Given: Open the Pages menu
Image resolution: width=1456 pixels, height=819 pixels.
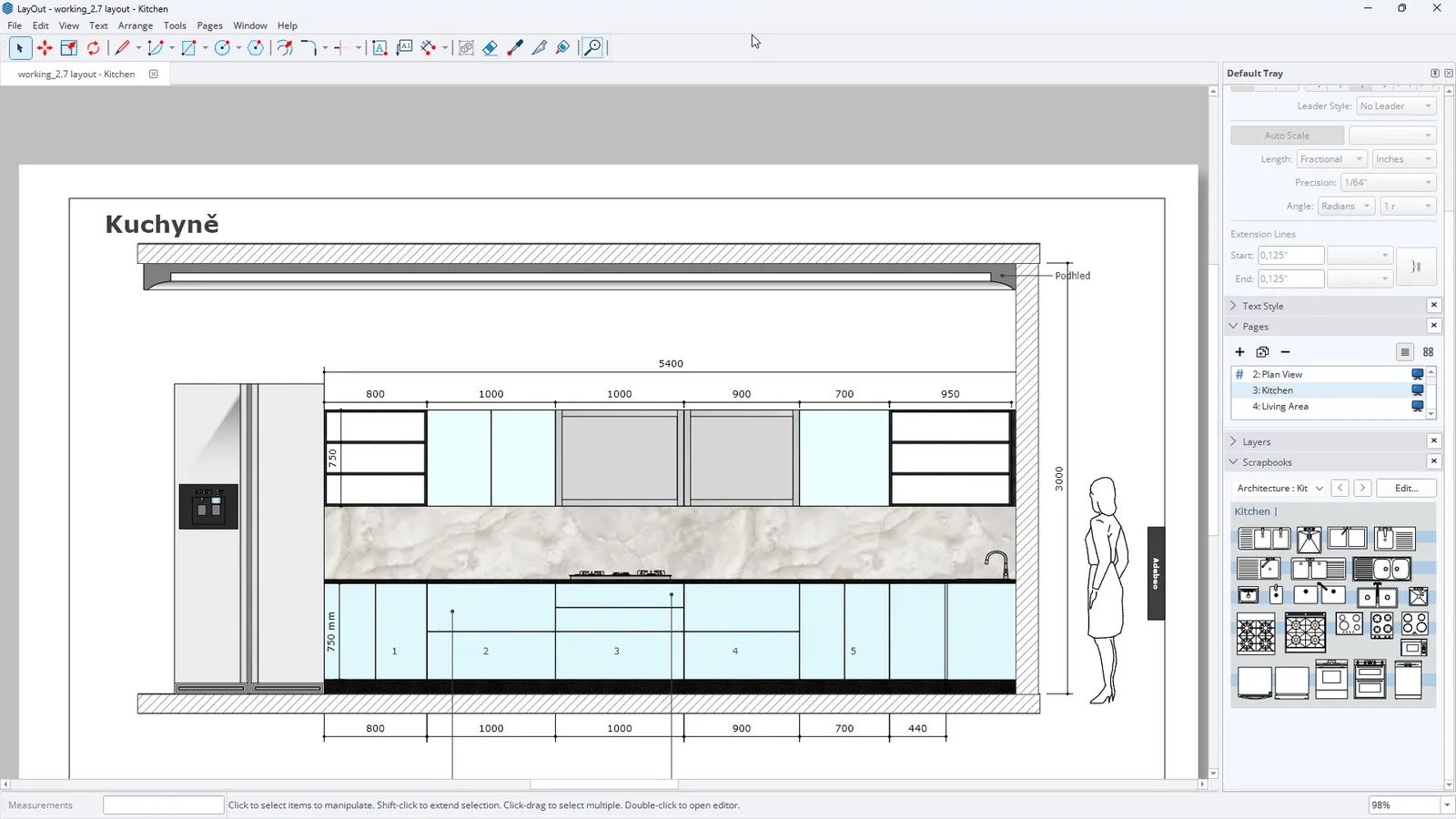Looking at the screenshot, I should [209, 25].
